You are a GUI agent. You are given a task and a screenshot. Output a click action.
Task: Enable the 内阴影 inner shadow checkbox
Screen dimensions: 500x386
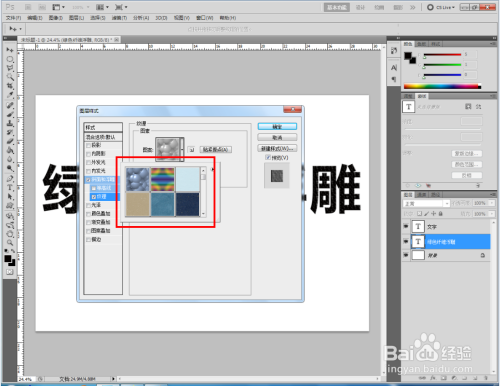click(x=88, y=154)
